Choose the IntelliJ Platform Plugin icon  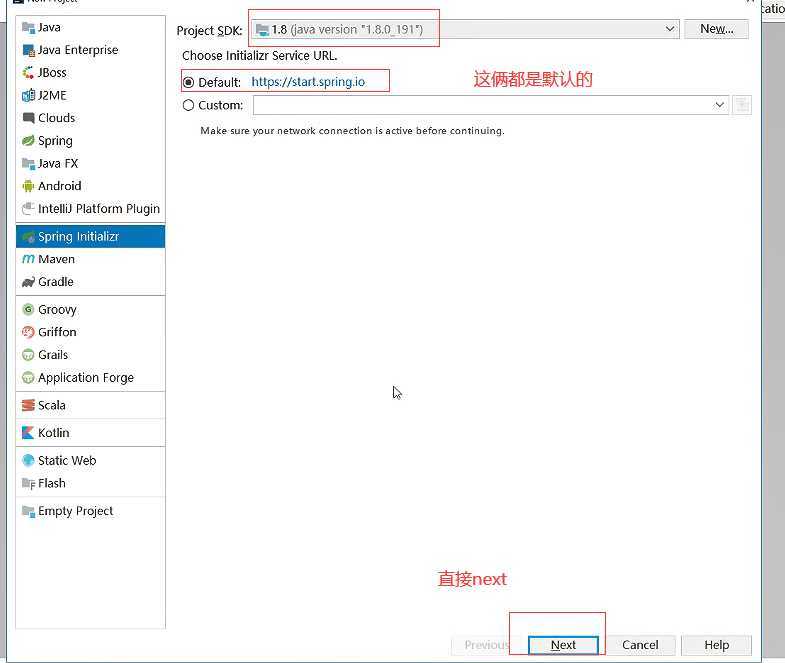[28, 208]
